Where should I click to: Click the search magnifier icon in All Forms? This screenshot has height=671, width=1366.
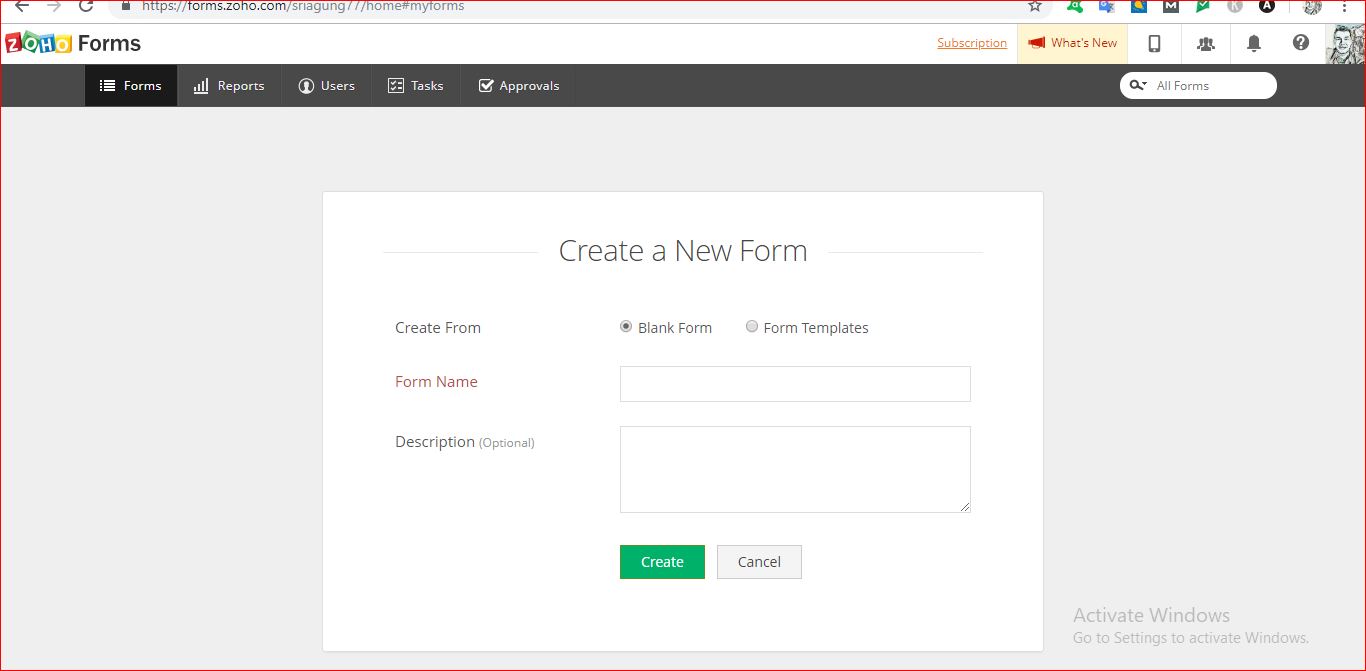click(x=1137, y=86)
